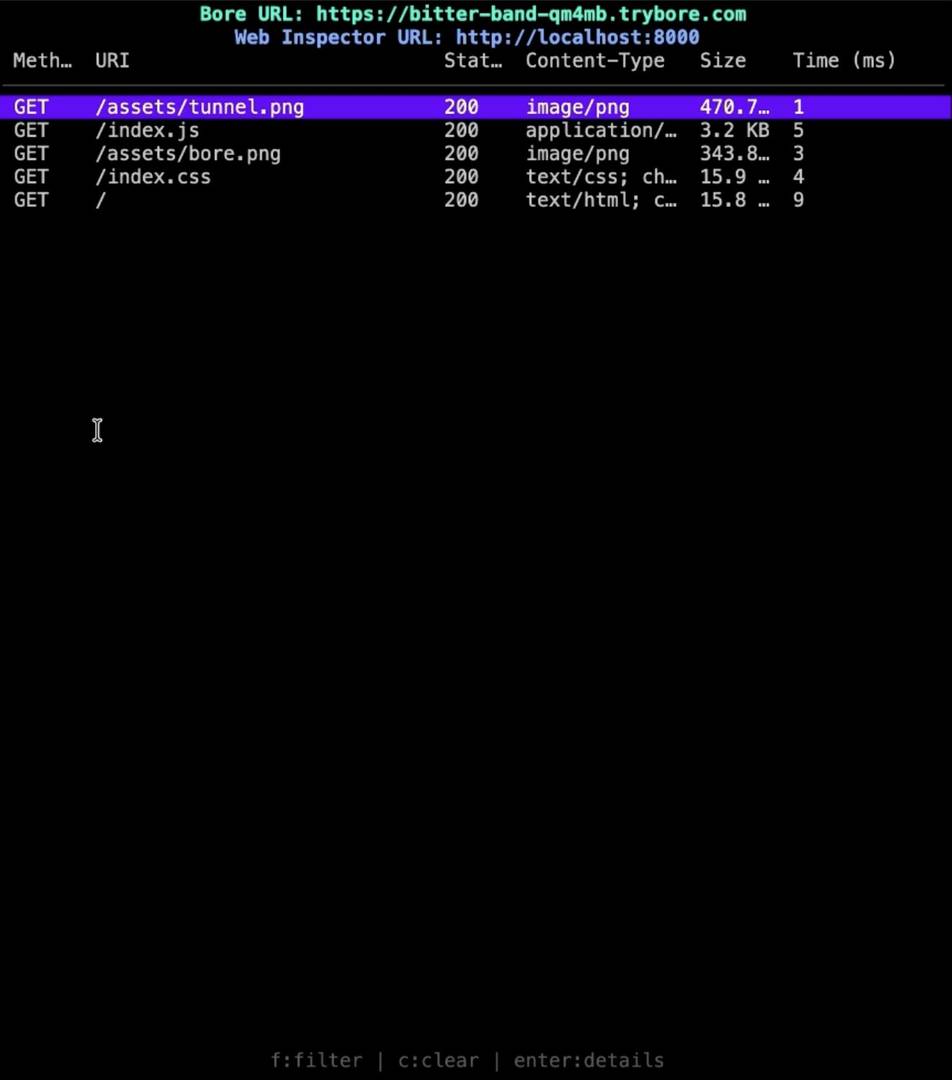Screen dimensions: 952x1080
Task: Open the Web Inspector URL localhost:8000
Action: click(577, 37)
